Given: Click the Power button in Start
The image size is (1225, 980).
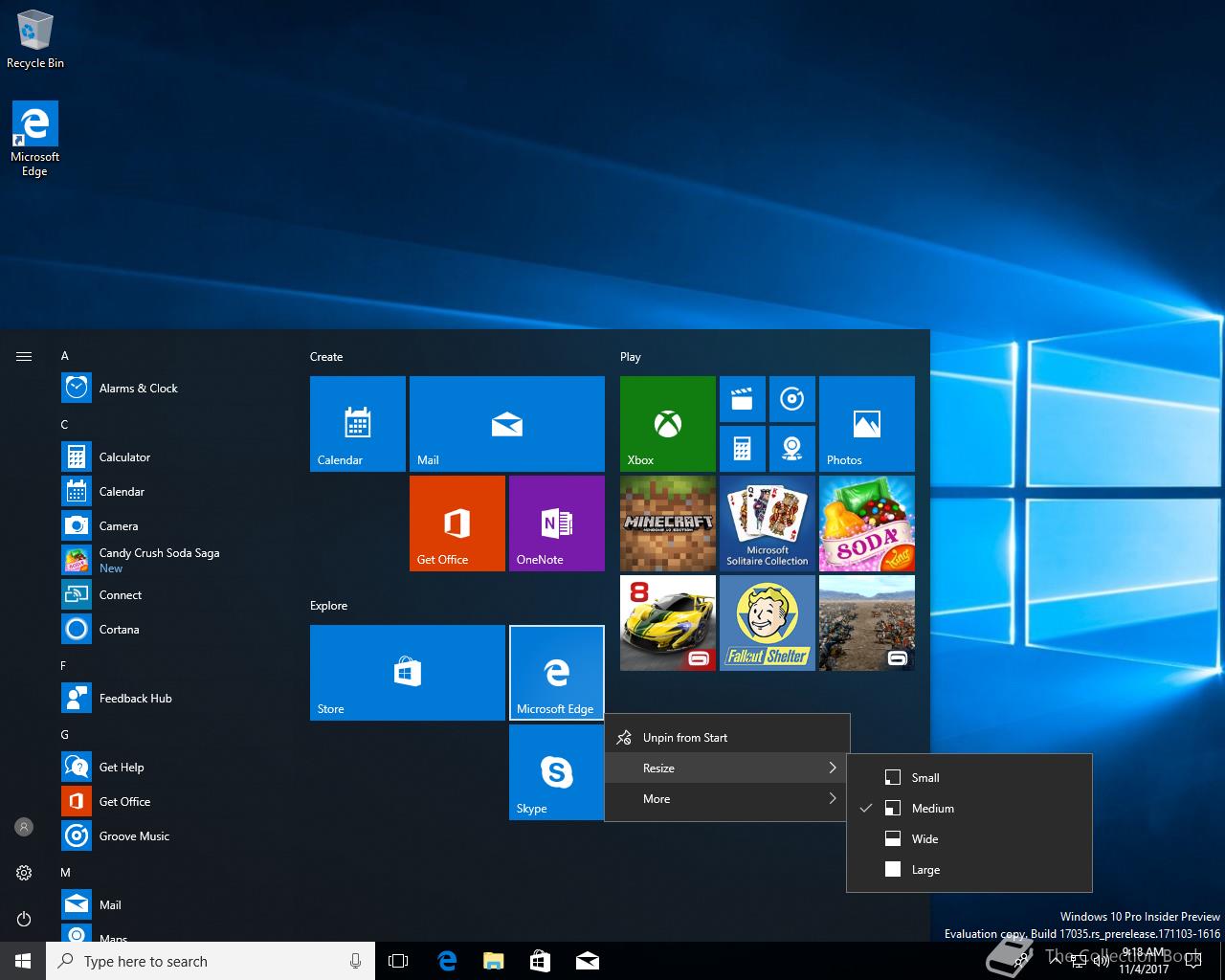Looking at the screenshot, I should pyautogui.click(x=24, y=919).
